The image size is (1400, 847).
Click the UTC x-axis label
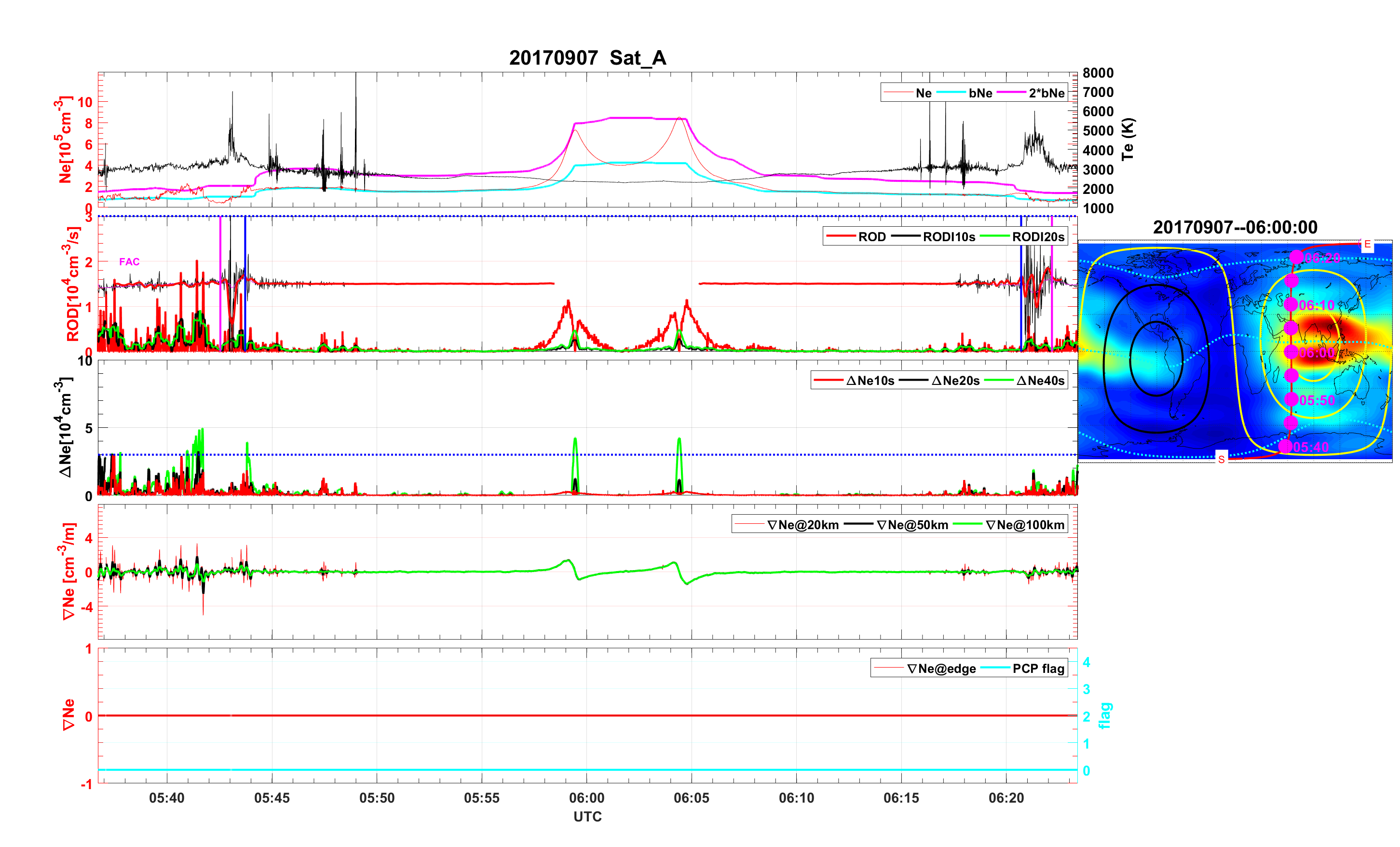587,817
